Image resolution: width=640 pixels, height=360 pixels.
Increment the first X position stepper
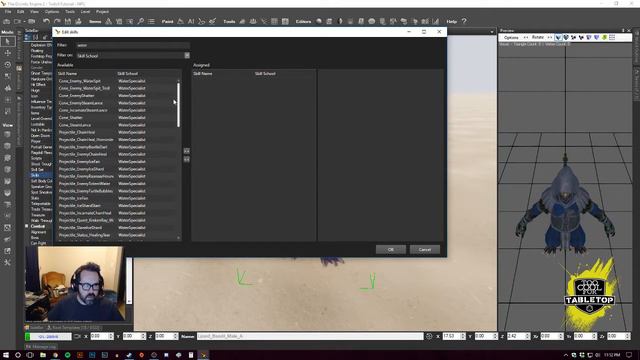(111, 334)
